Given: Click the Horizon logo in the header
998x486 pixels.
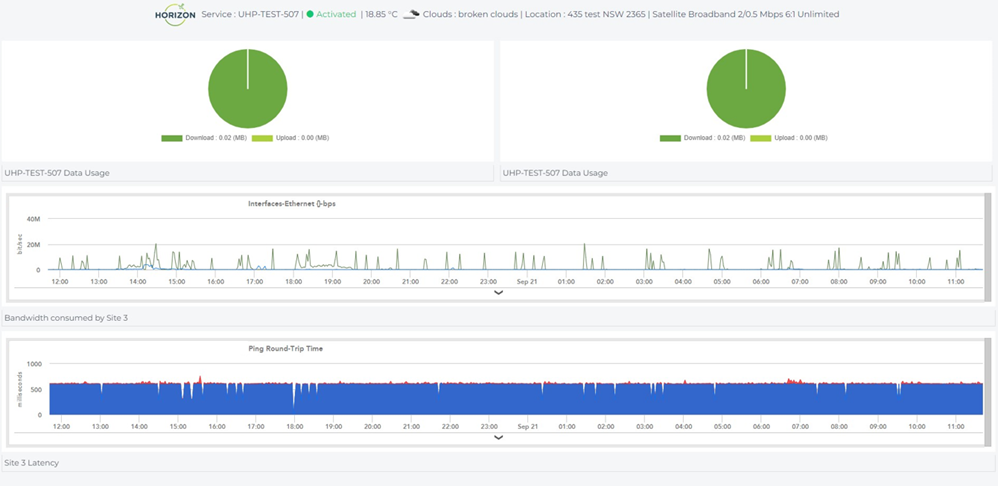Looking at the screenshot, I should tap(175, 15).
